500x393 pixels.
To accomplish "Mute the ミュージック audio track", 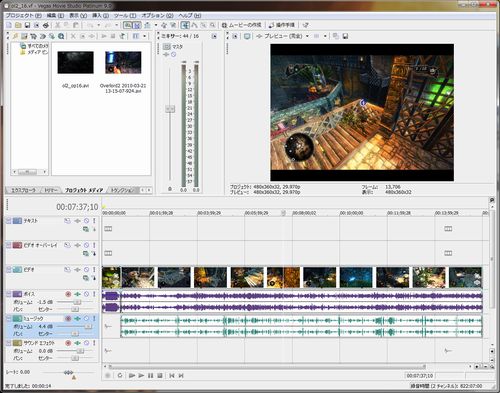I will (86, 318).
